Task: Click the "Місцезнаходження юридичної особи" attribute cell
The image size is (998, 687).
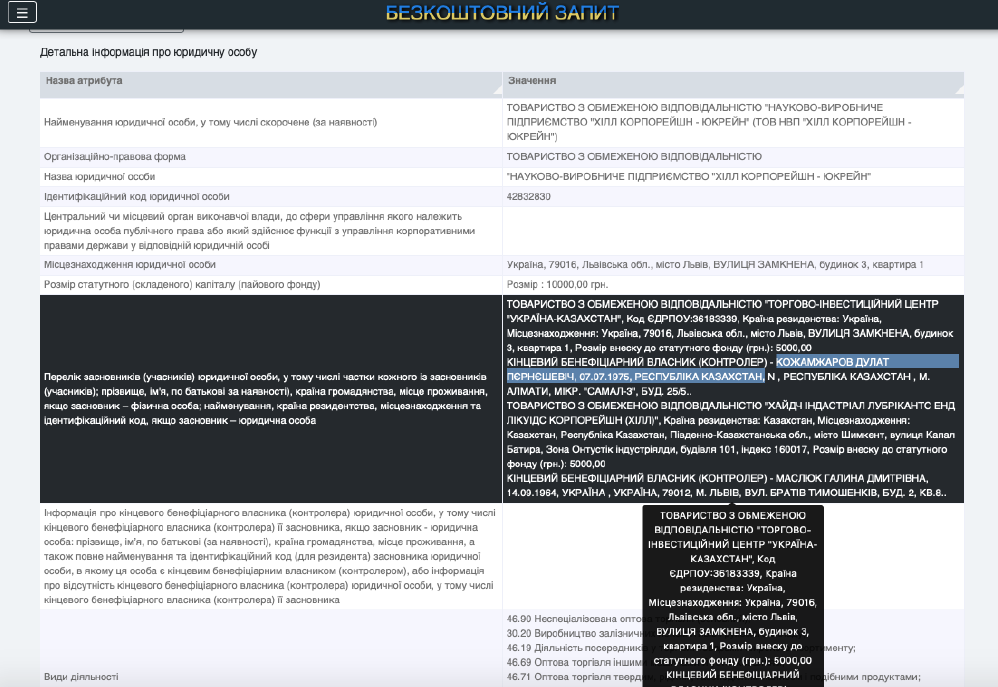Action: [129, 265]
